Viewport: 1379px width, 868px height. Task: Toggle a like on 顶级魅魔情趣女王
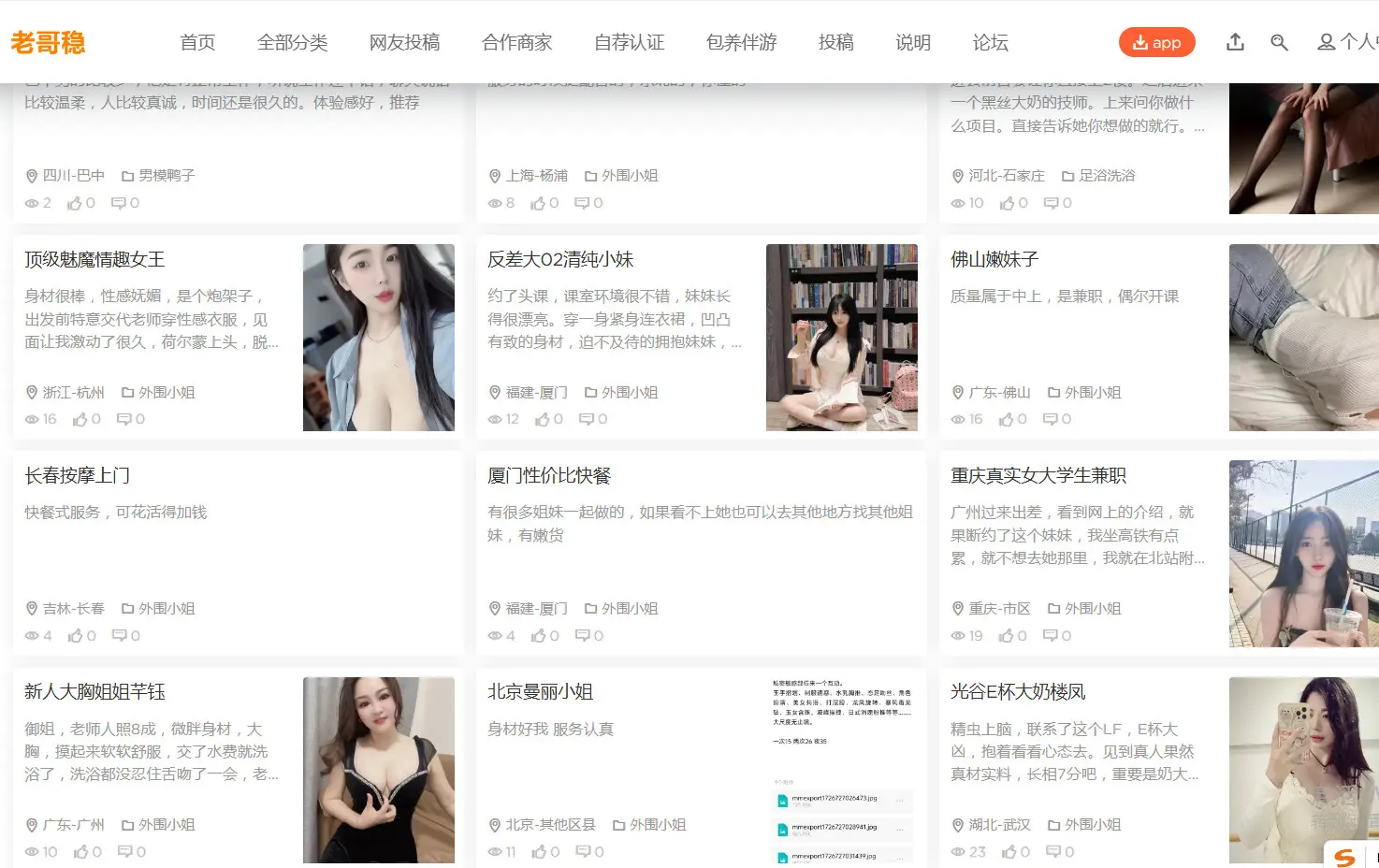coord(82,419)
